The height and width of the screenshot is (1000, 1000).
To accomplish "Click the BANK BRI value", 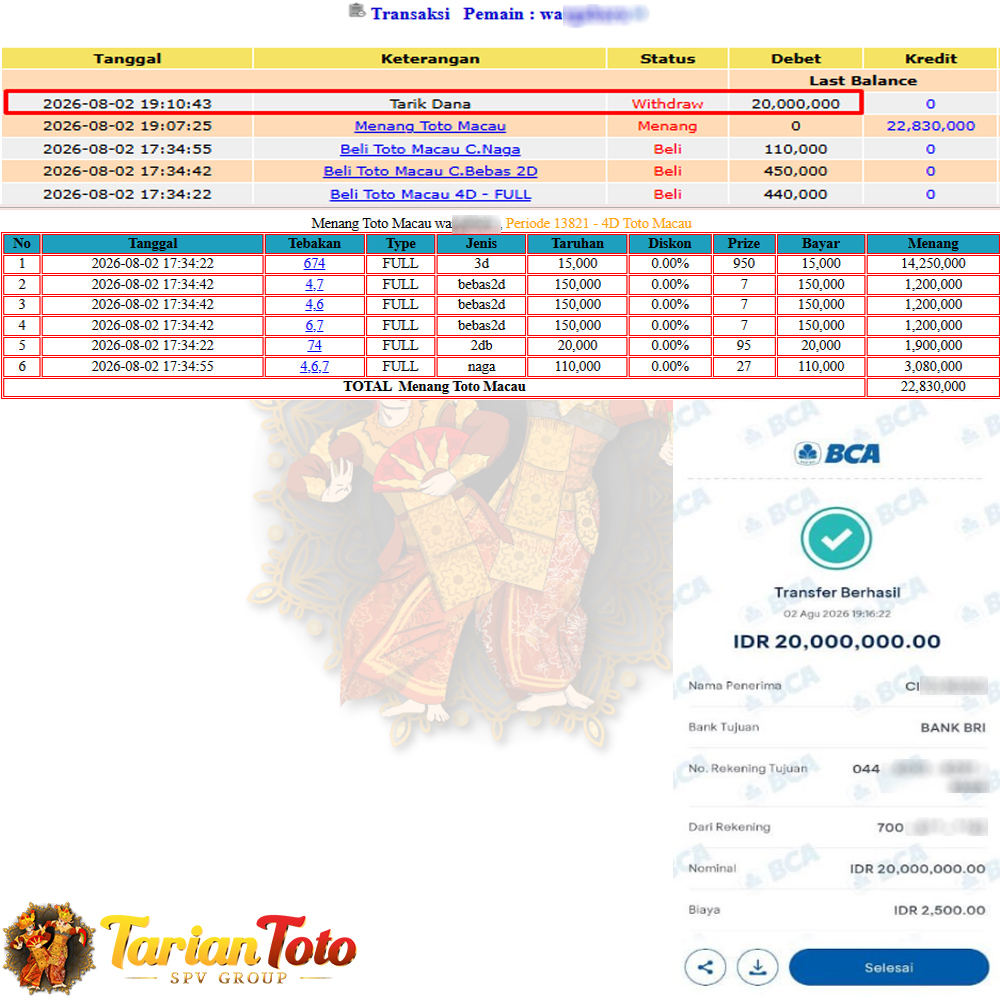I will pos(953,728).
